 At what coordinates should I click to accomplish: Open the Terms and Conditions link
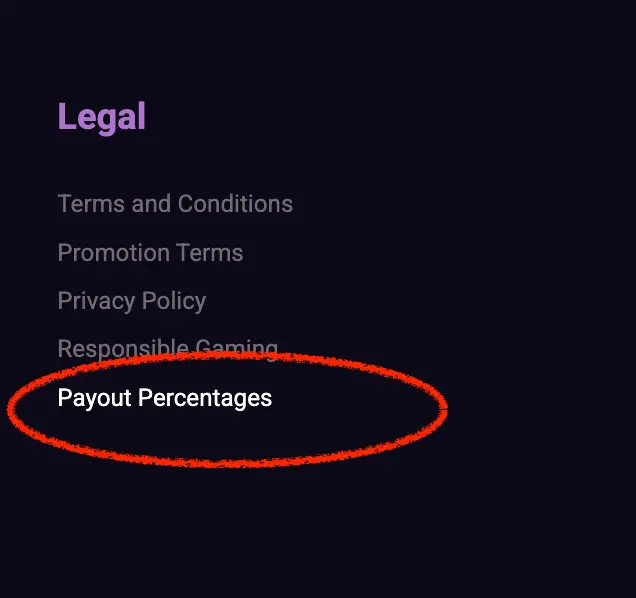[x=175, y=204]
